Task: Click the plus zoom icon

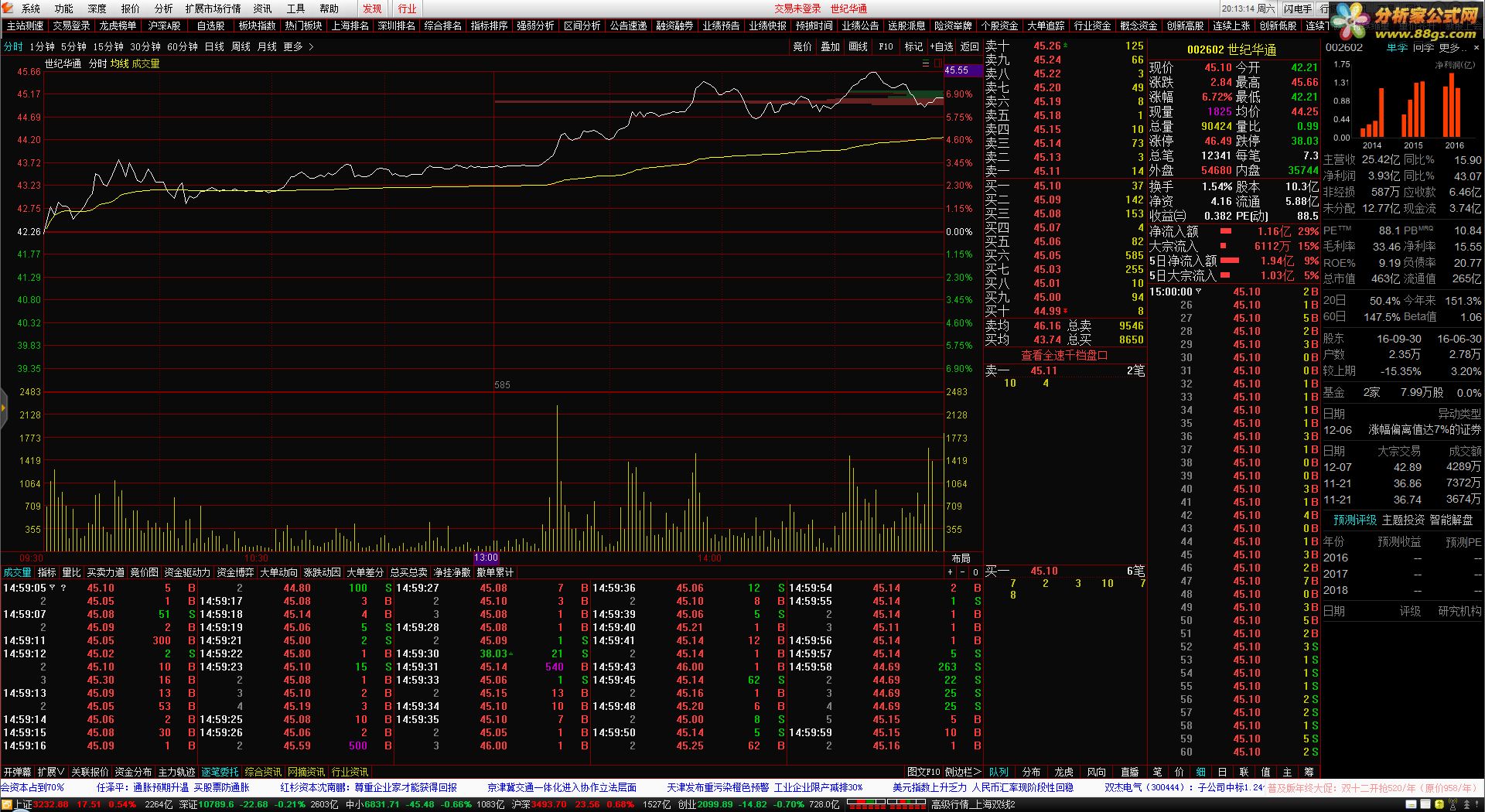Action: click(950, 572)
